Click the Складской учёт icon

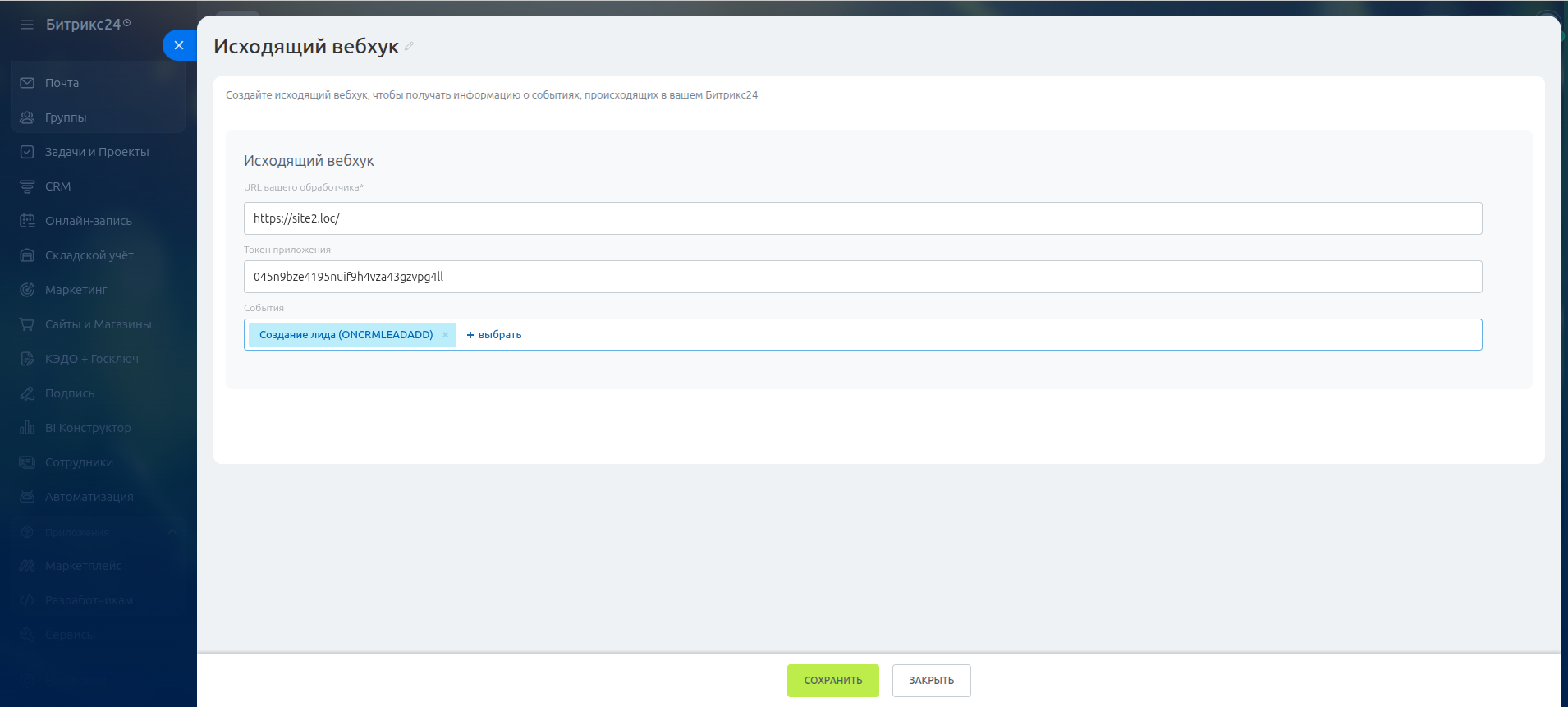[x=27, y=255]
